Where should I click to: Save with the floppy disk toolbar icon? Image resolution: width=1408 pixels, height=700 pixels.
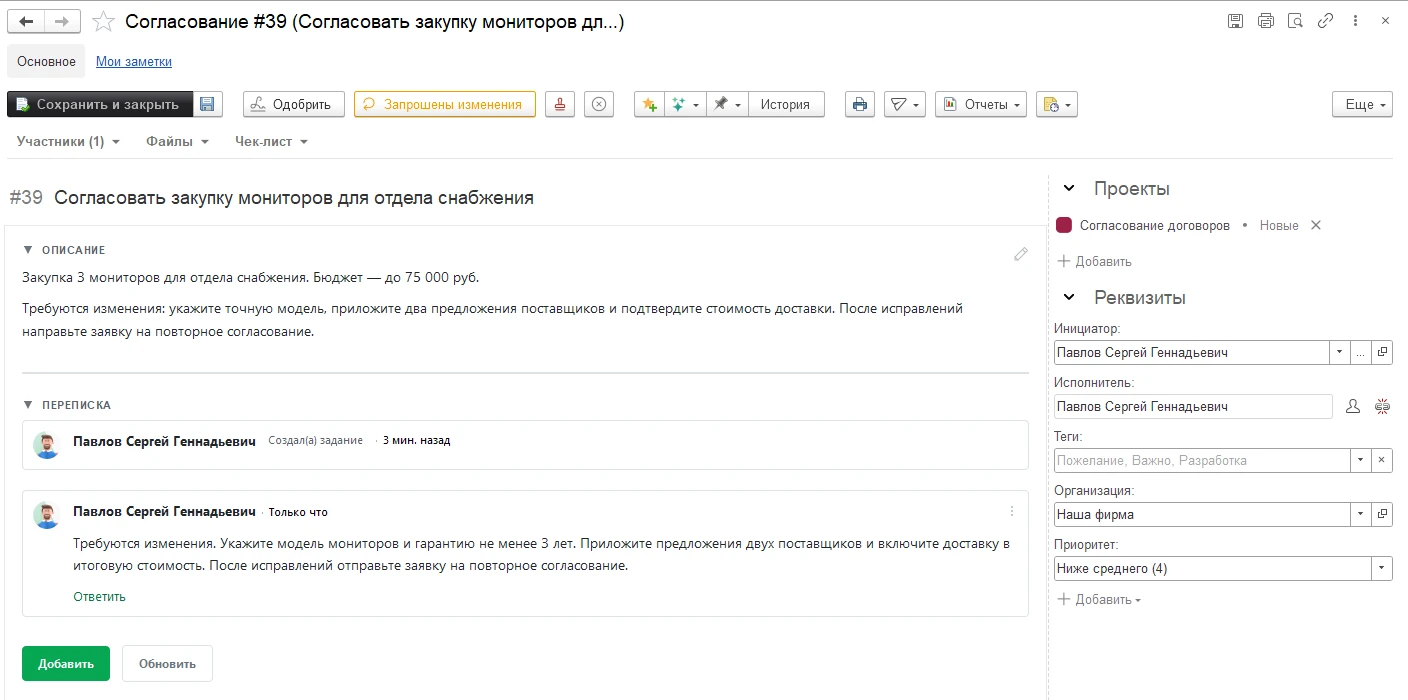tap(207, 104)
